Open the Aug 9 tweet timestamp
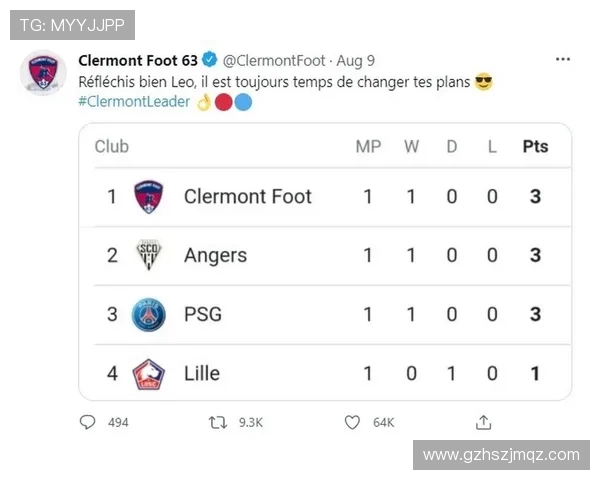Viewport: 600px width, 480px height. [355, 61]
